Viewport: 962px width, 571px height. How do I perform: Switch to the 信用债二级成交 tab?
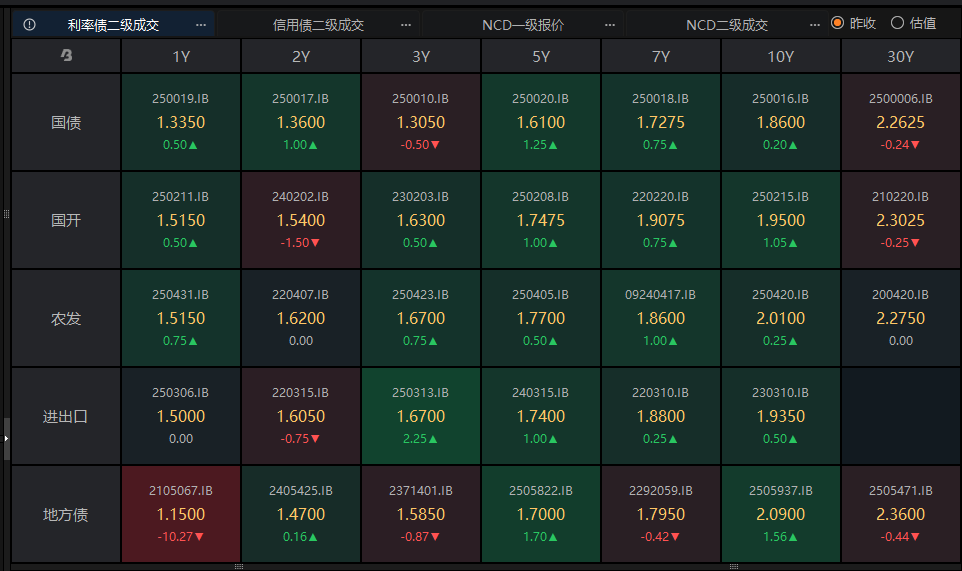tap(318, 24)
